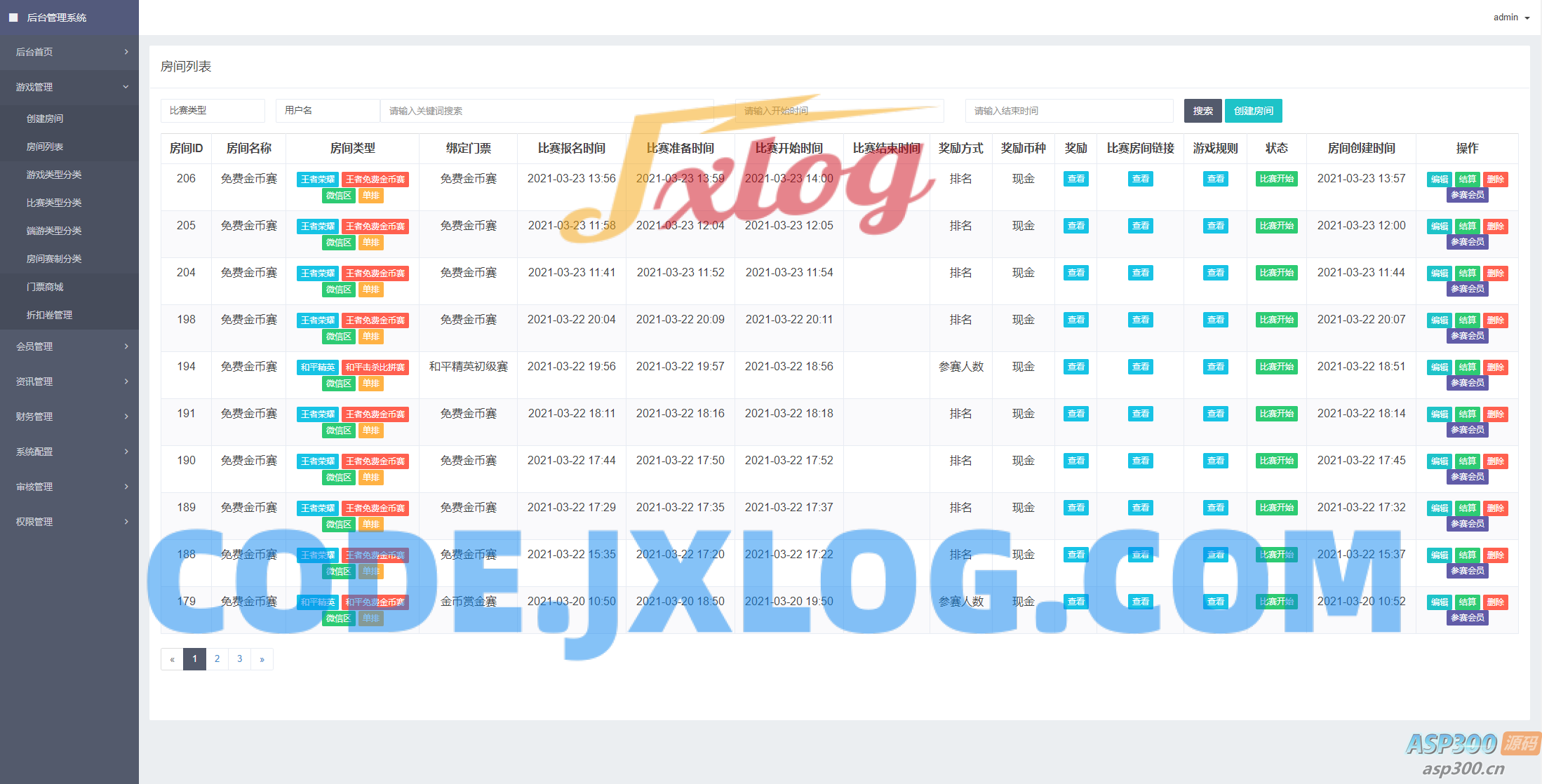Image resolution: width=1542 pixels, height=784 pixels.
Task: Click the next page » arrow
Action: pyautogui.click(x=262, y=659)
